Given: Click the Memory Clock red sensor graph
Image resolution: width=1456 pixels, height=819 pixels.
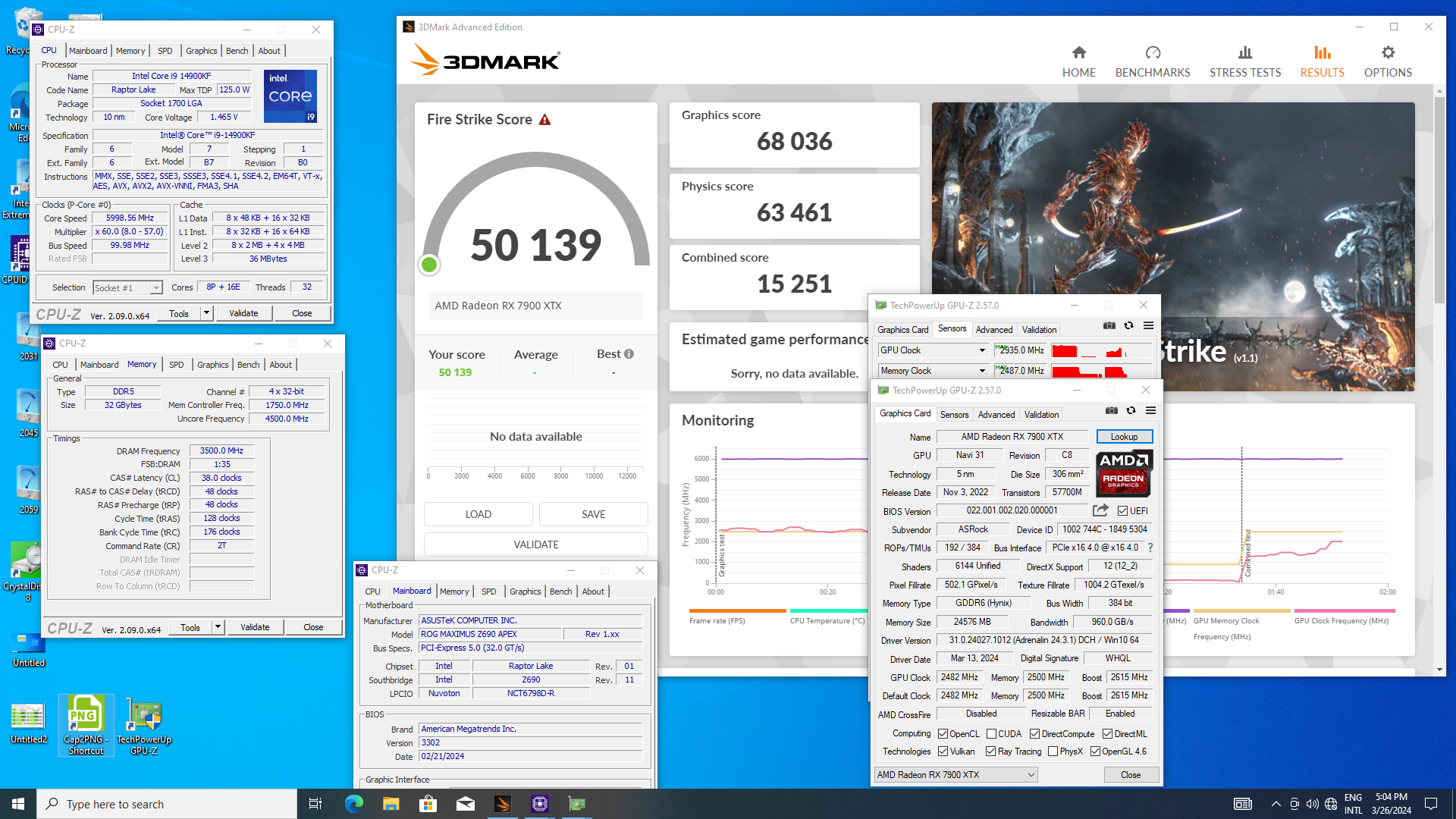Looking at the screenshot, I should [x=1101, y=371].
